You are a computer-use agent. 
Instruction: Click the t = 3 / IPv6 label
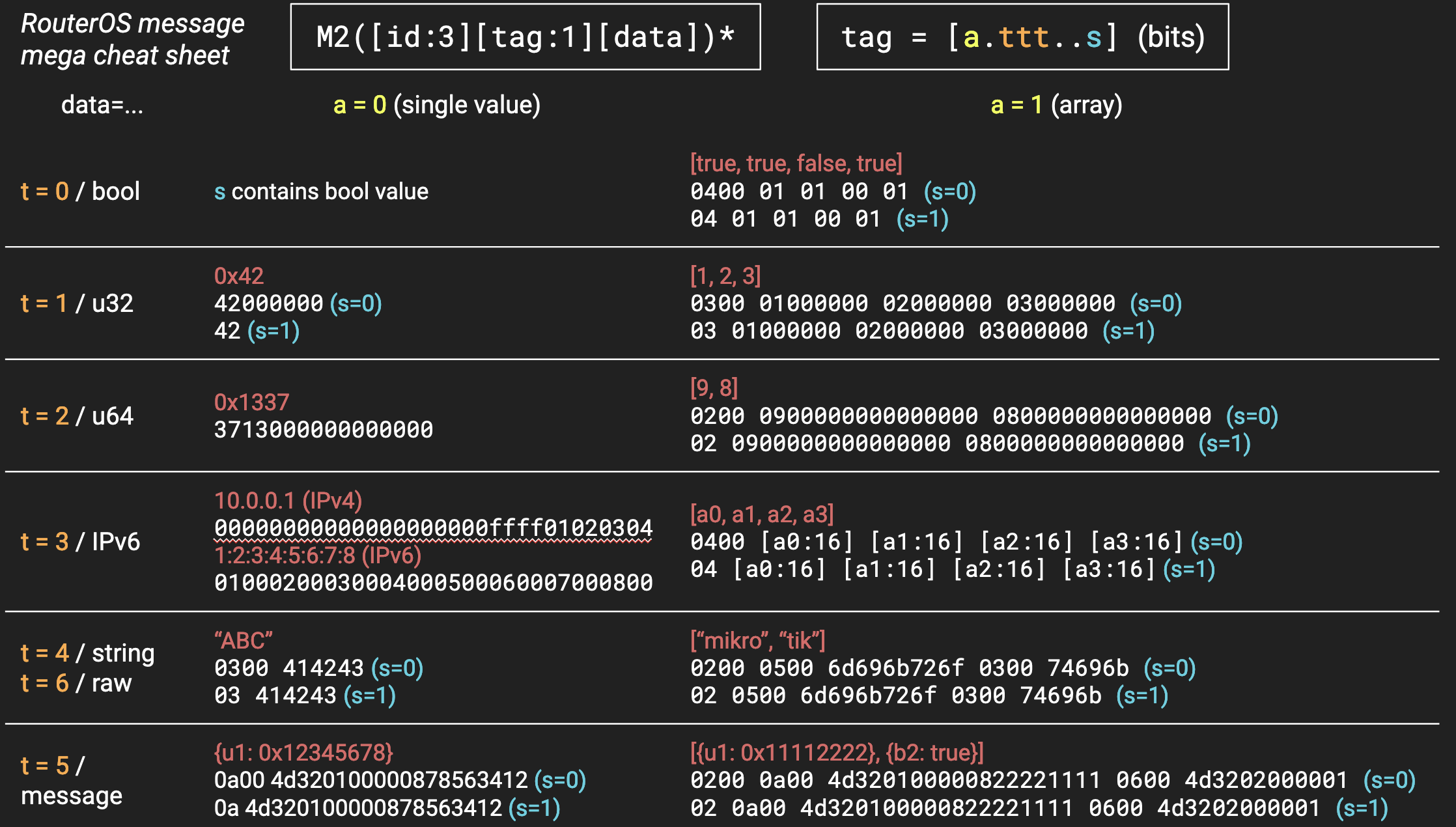pos(79,540)
